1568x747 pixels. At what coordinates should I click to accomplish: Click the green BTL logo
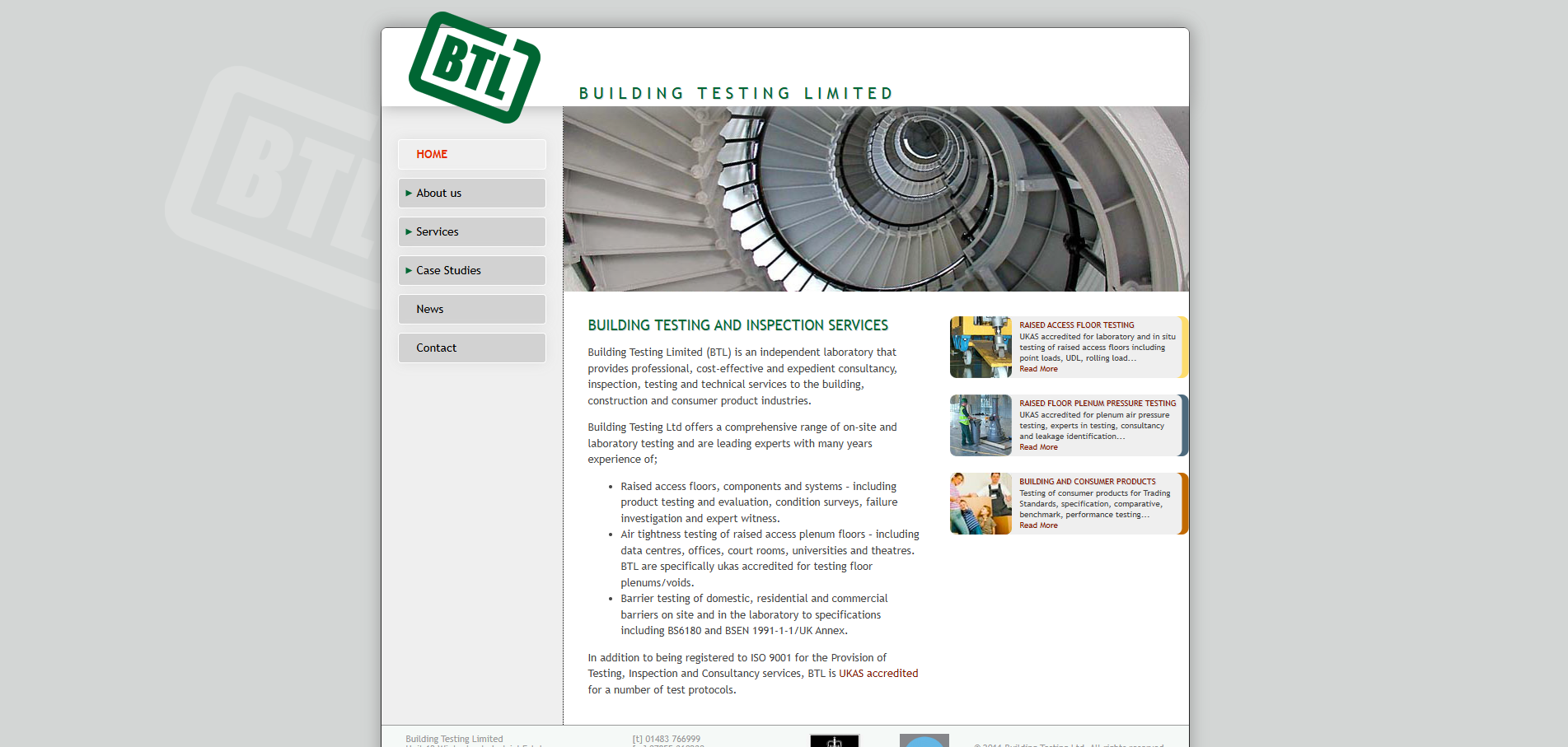click(x=475, y=68)
